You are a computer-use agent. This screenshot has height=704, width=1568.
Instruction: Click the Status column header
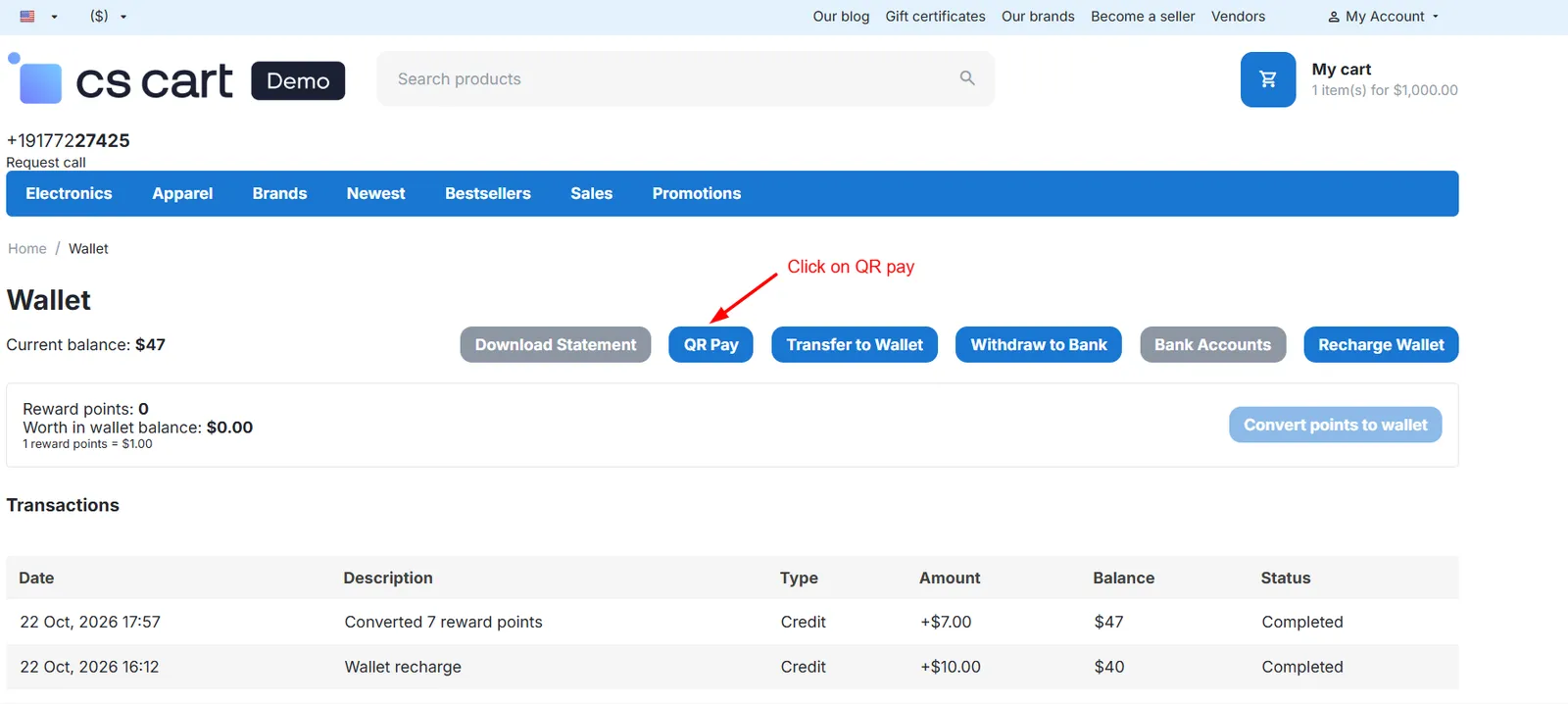point(1286,578)
